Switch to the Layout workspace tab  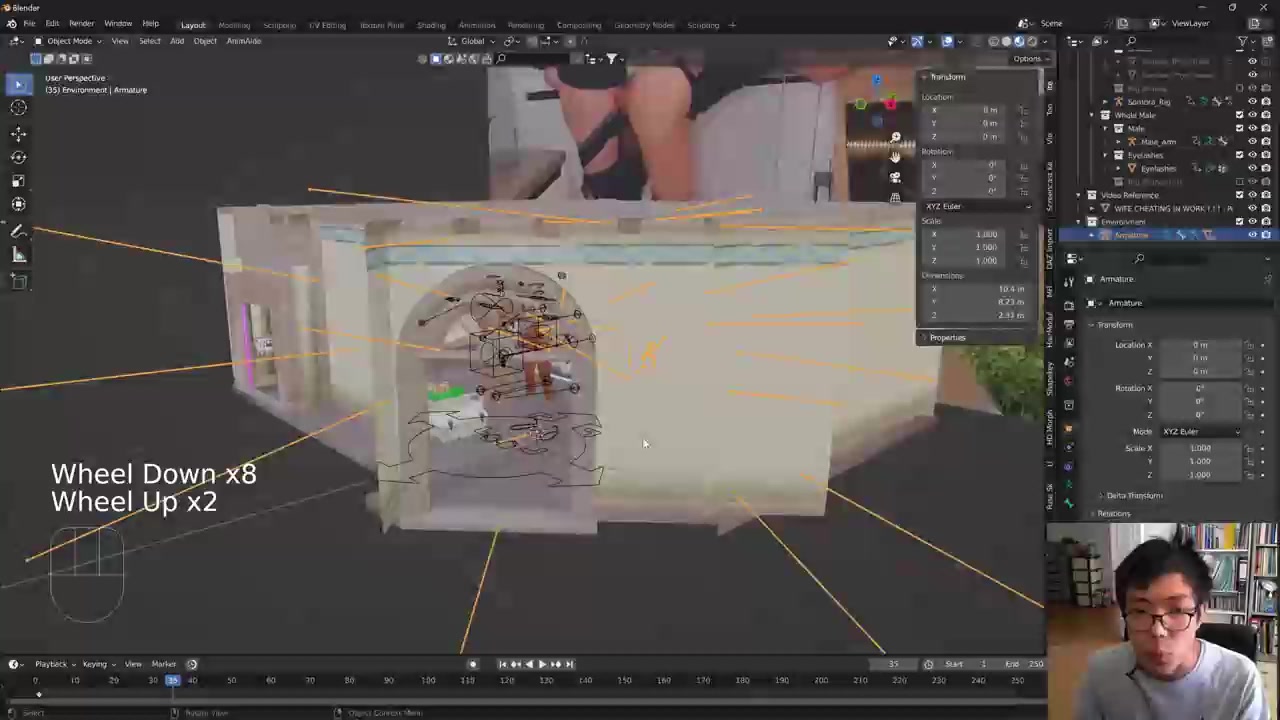[193, 25]
